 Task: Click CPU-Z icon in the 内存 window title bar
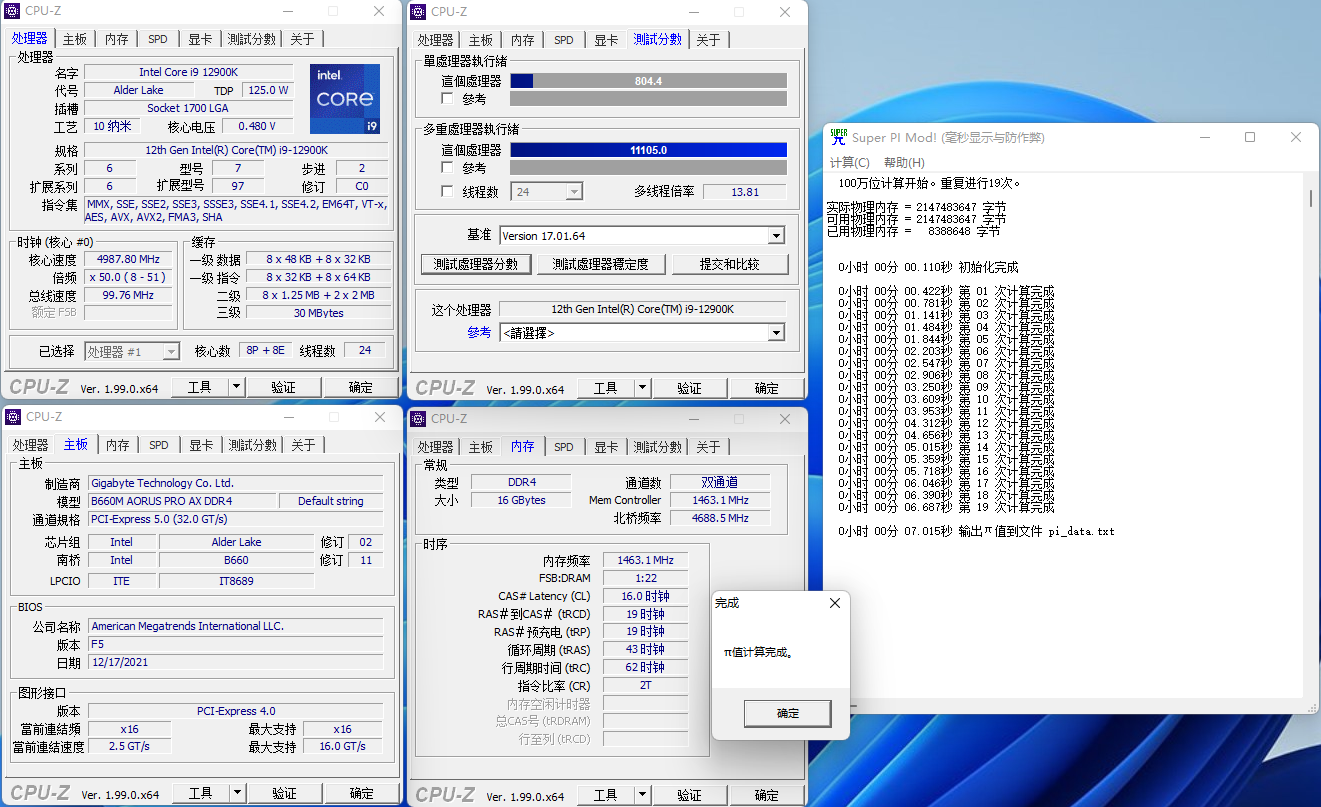[x=419, y=419]
